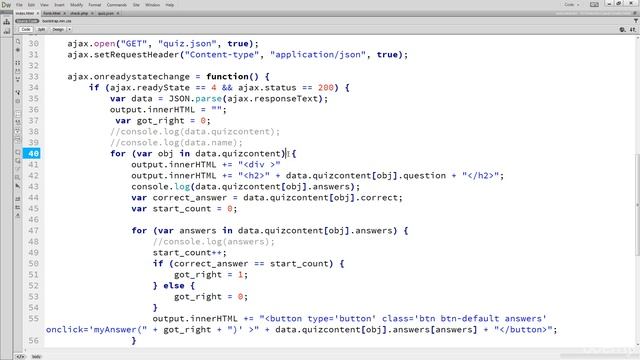Switch to Design view
Image resolution: width=640 pixels, height=360 pixels.
(x=58, y=29)
